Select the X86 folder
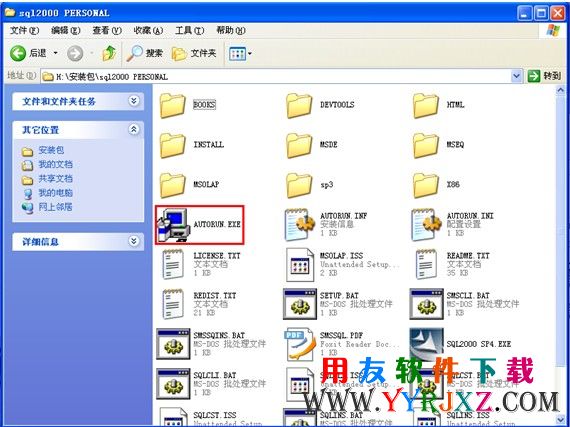 click(437, 185)
